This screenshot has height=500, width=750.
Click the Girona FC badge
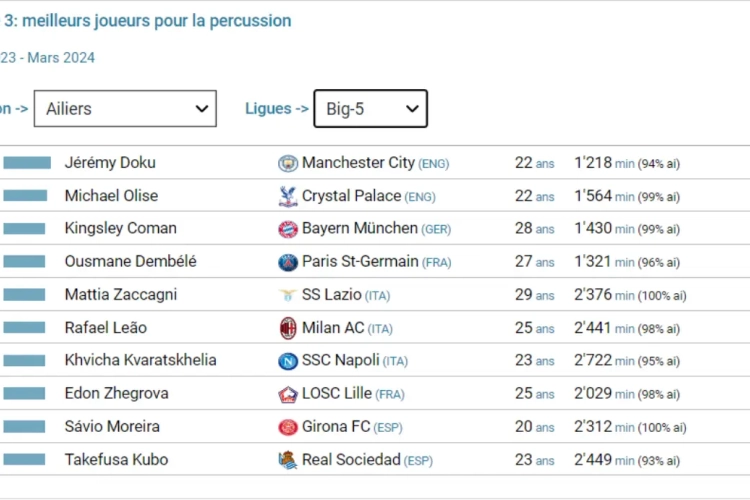288,427
